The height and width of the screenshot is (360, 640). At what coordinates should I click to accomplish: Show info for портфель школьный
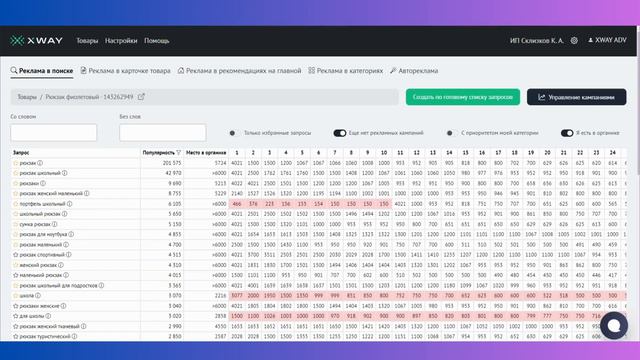69,204
